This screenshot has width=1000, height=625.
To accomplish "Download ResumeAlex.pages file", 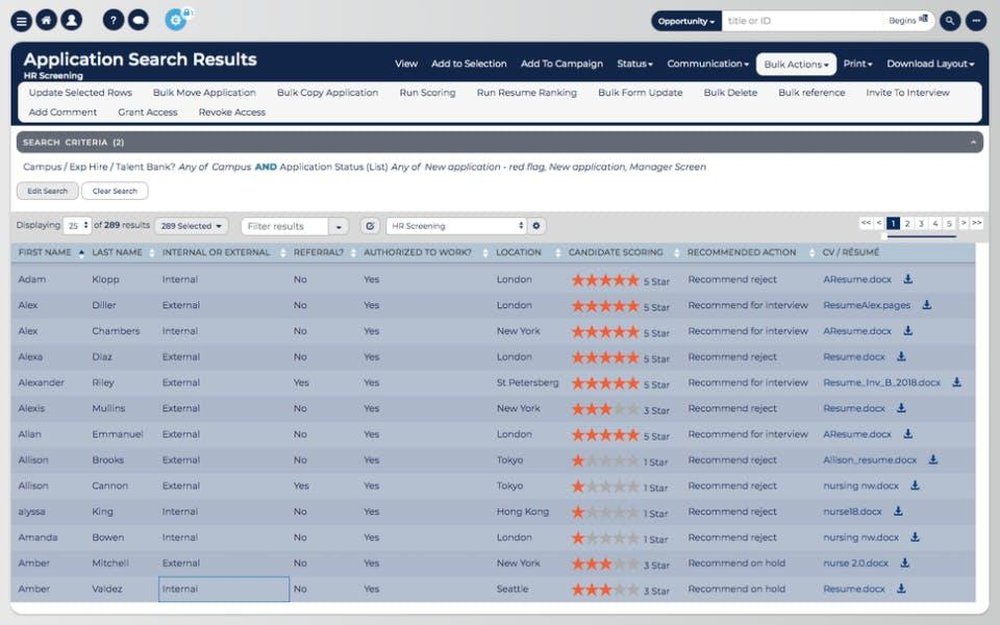I will click(927, 305).
